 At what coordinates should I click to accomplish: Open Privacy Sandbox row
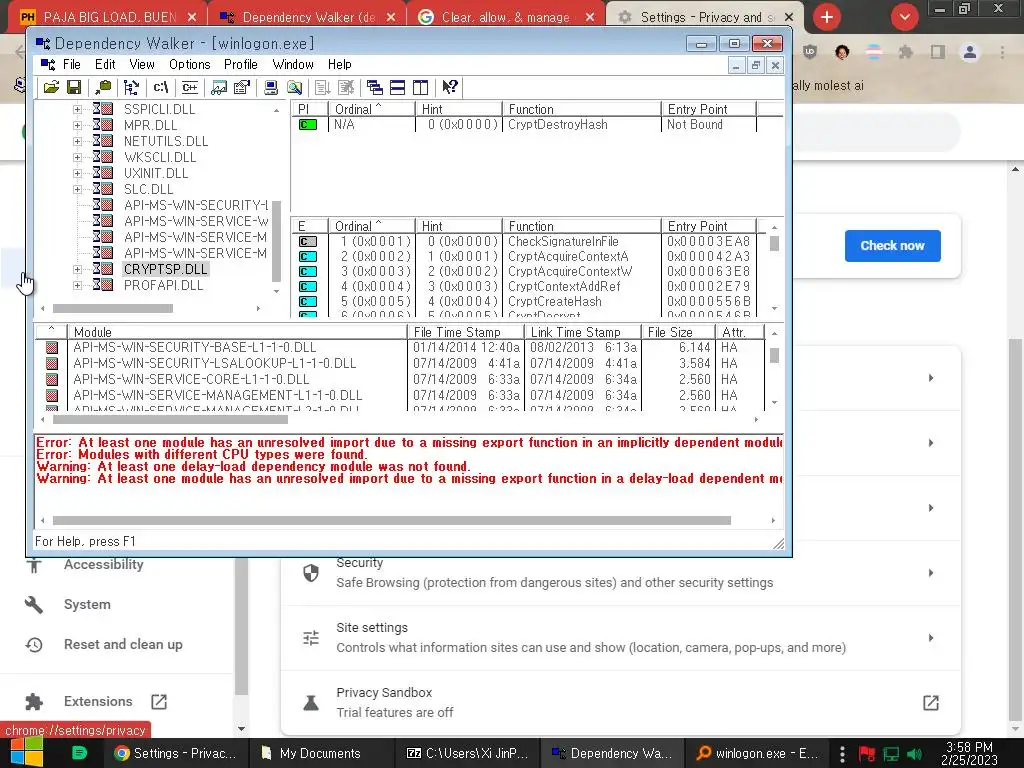(x=620, y=703)
